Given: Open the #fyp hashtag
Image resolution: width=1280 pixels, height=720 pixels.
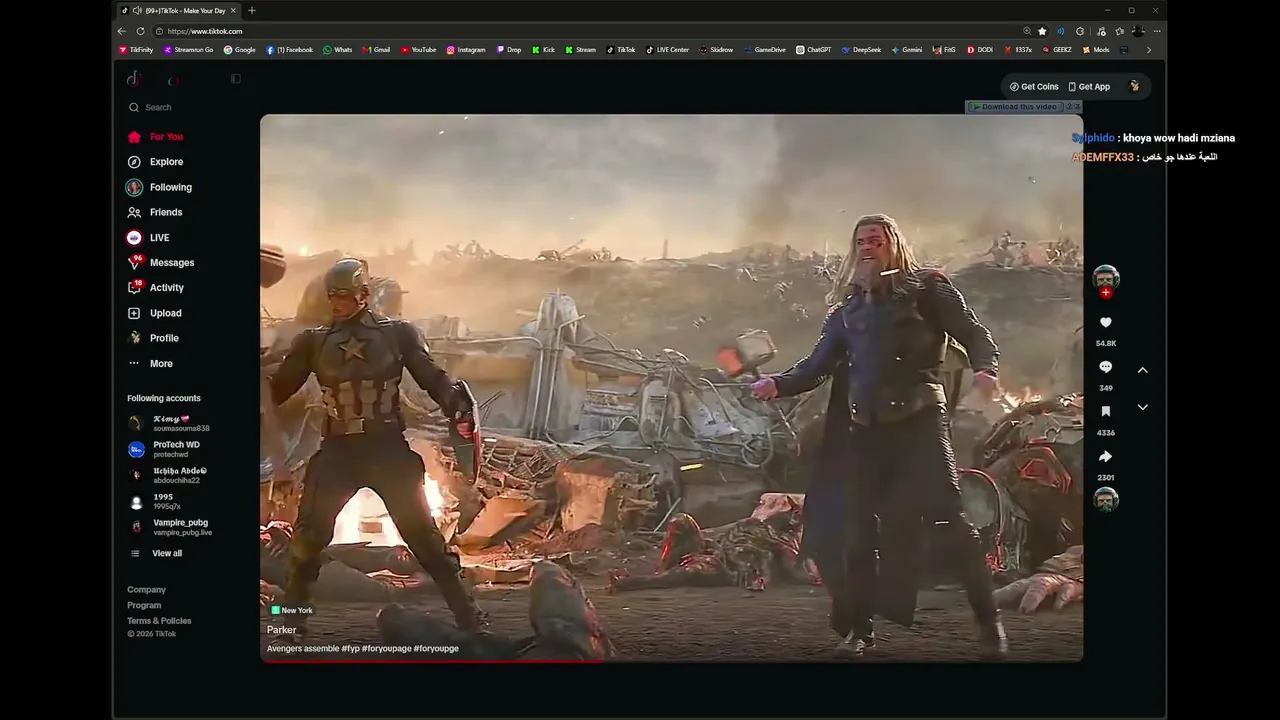Looking at the screenshot, I should pyautogui.click(x=350, y=649).
